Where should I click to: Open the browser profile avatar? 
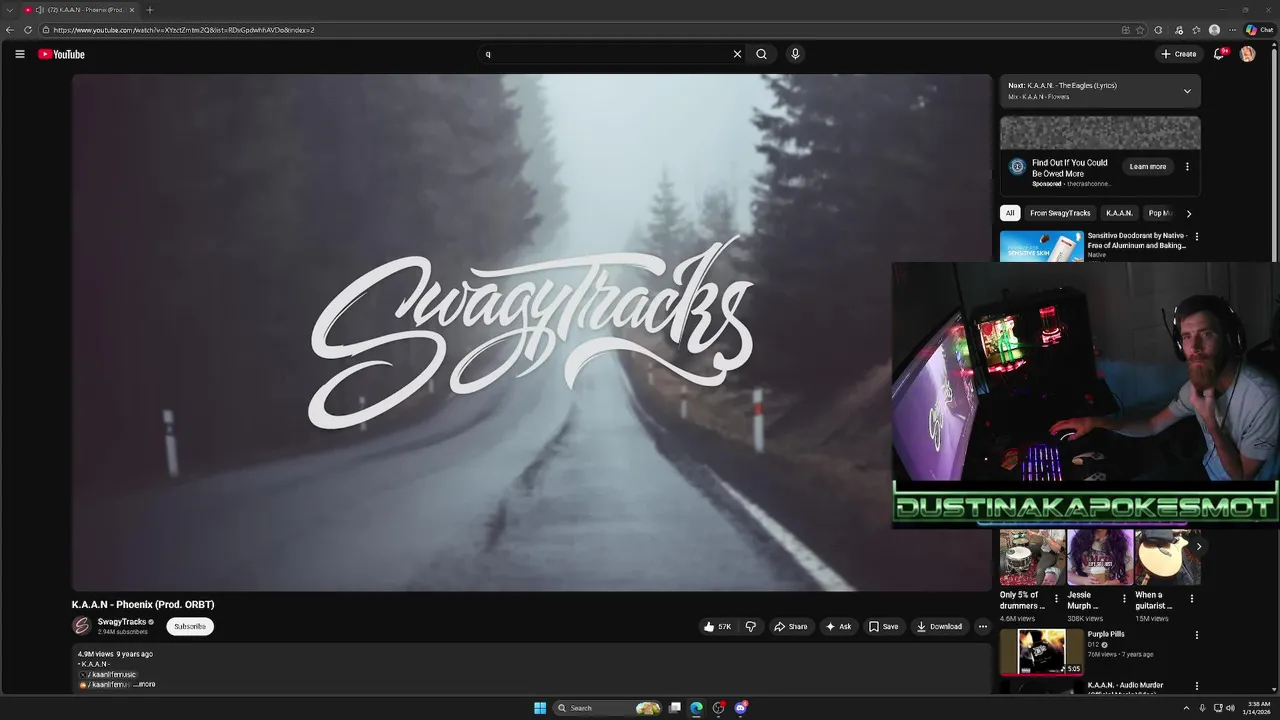(x=1214, y=30)
